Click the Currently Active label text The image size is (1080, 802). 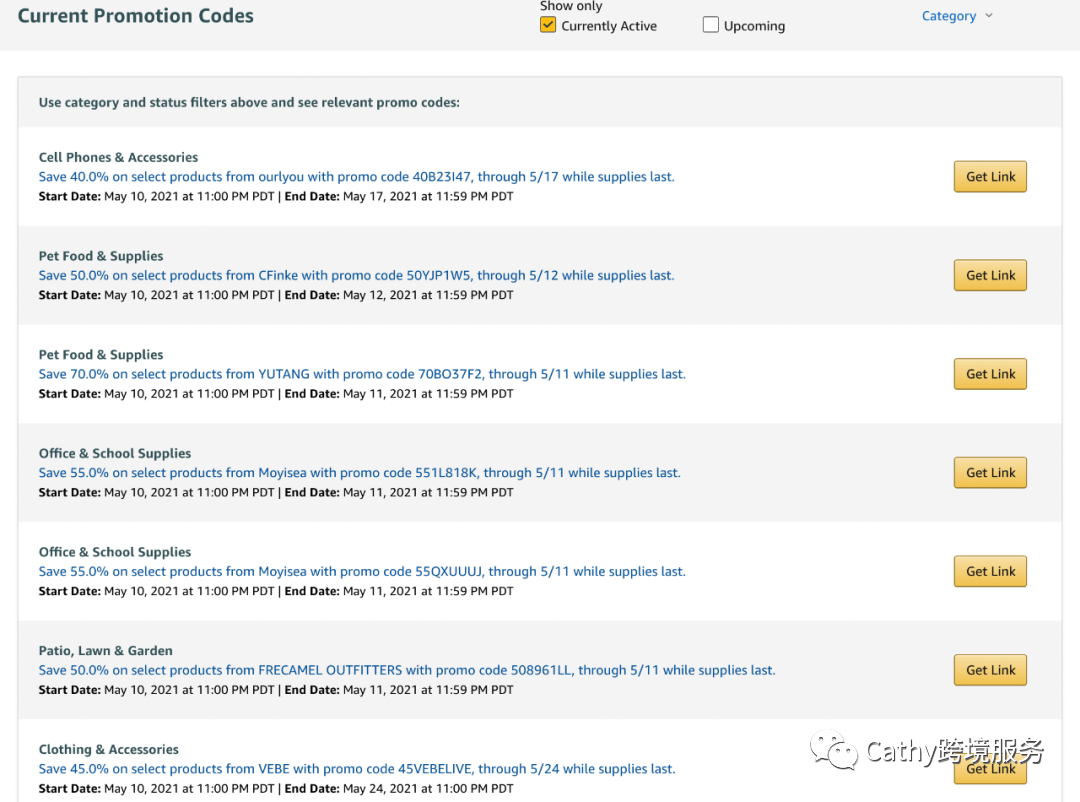tap(609, 25)
